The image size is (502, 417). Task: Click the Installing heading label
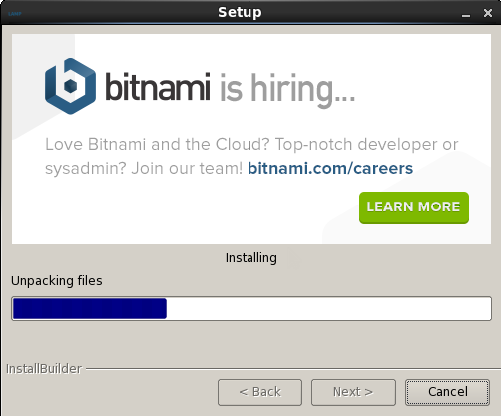[x=251, y=258]
